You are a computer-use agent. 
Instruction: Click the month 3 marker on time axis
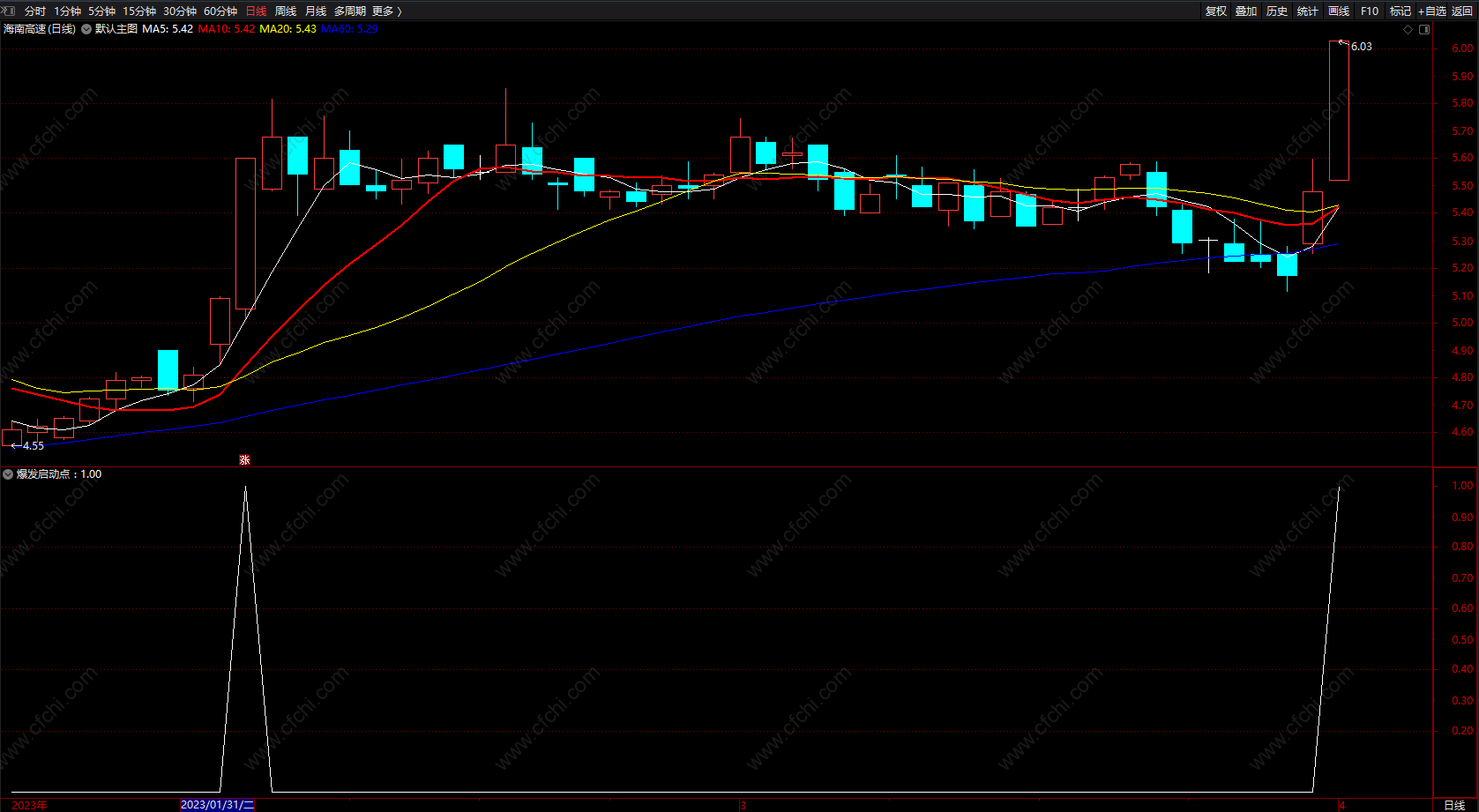pyautogui.click(x=743, y=805)
